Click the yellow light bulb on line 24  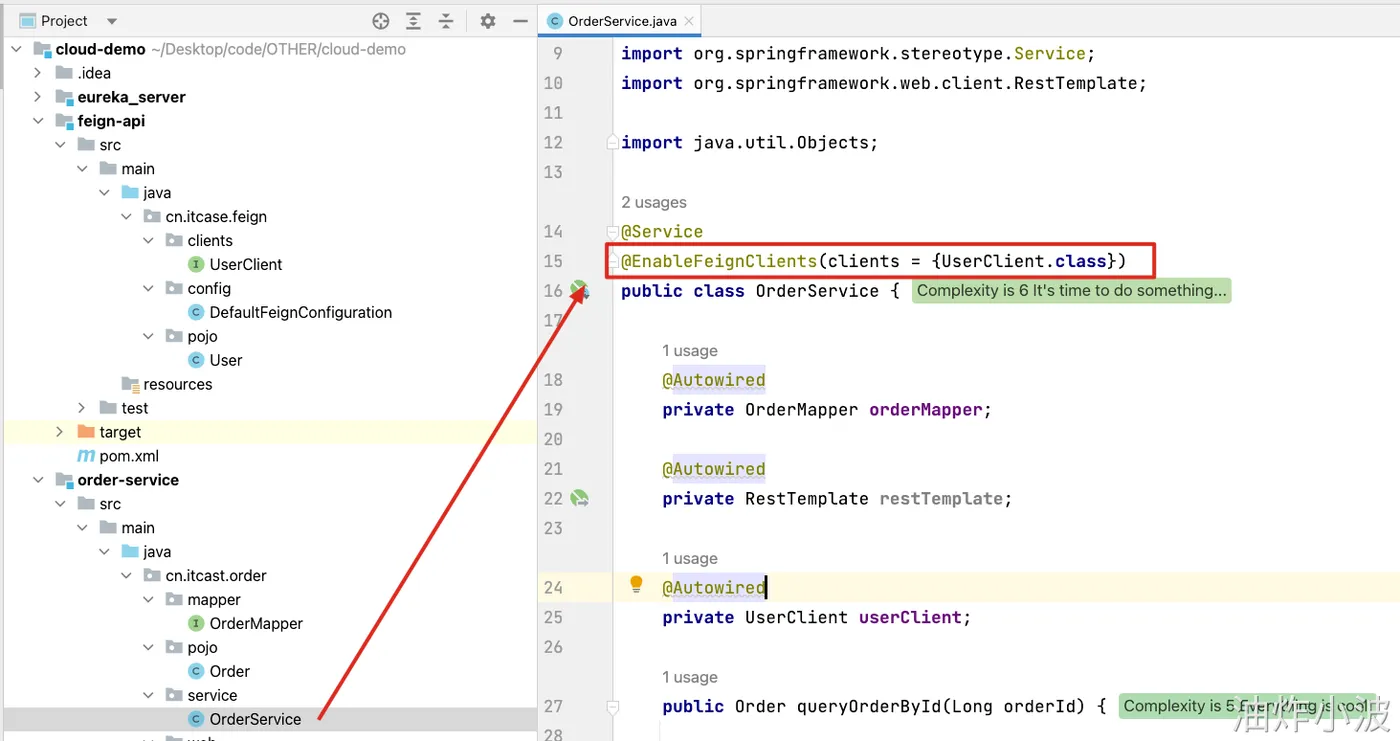click(x=636, y=585)
